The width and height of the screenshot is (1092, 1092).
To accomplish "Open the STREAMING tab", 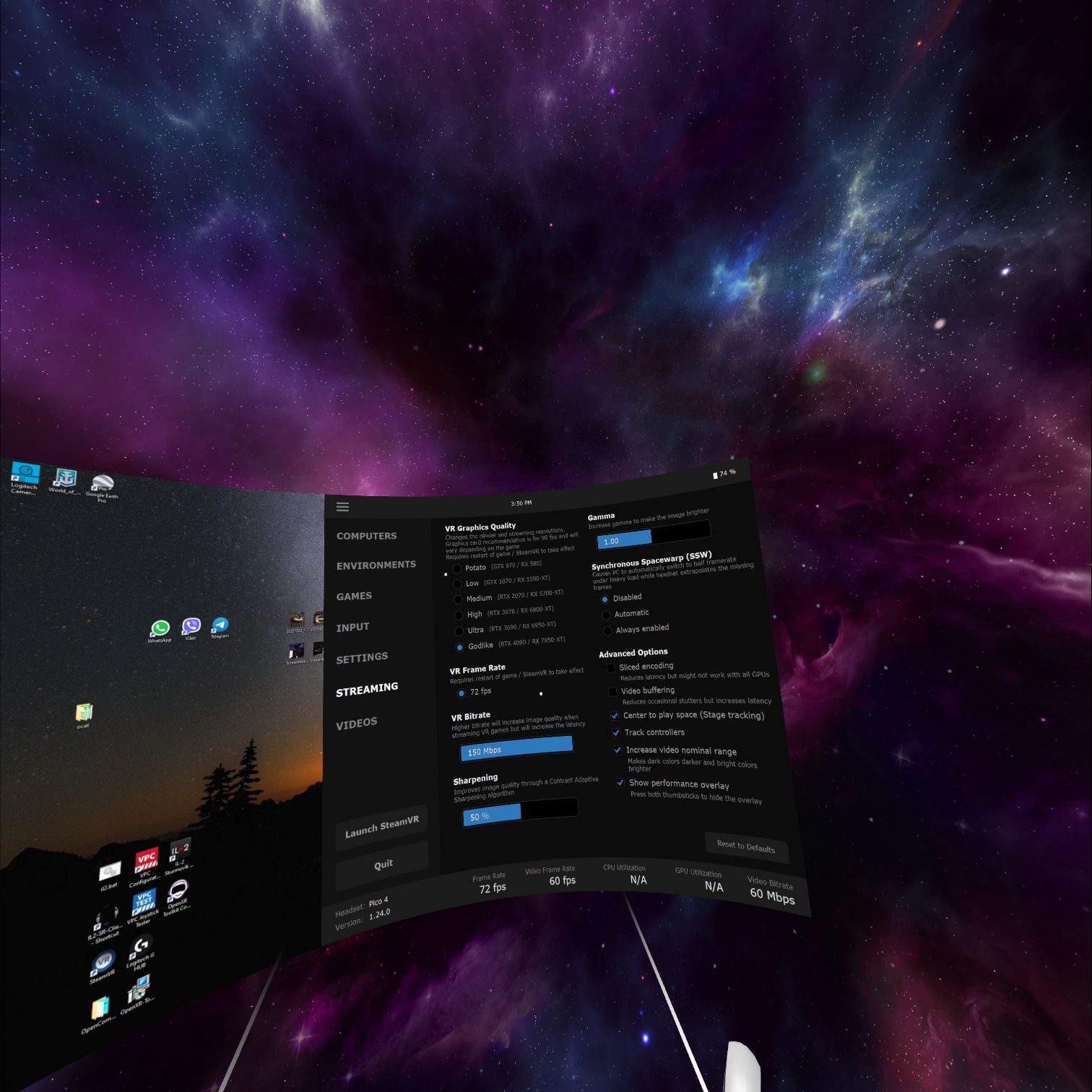I will point(367,689).
